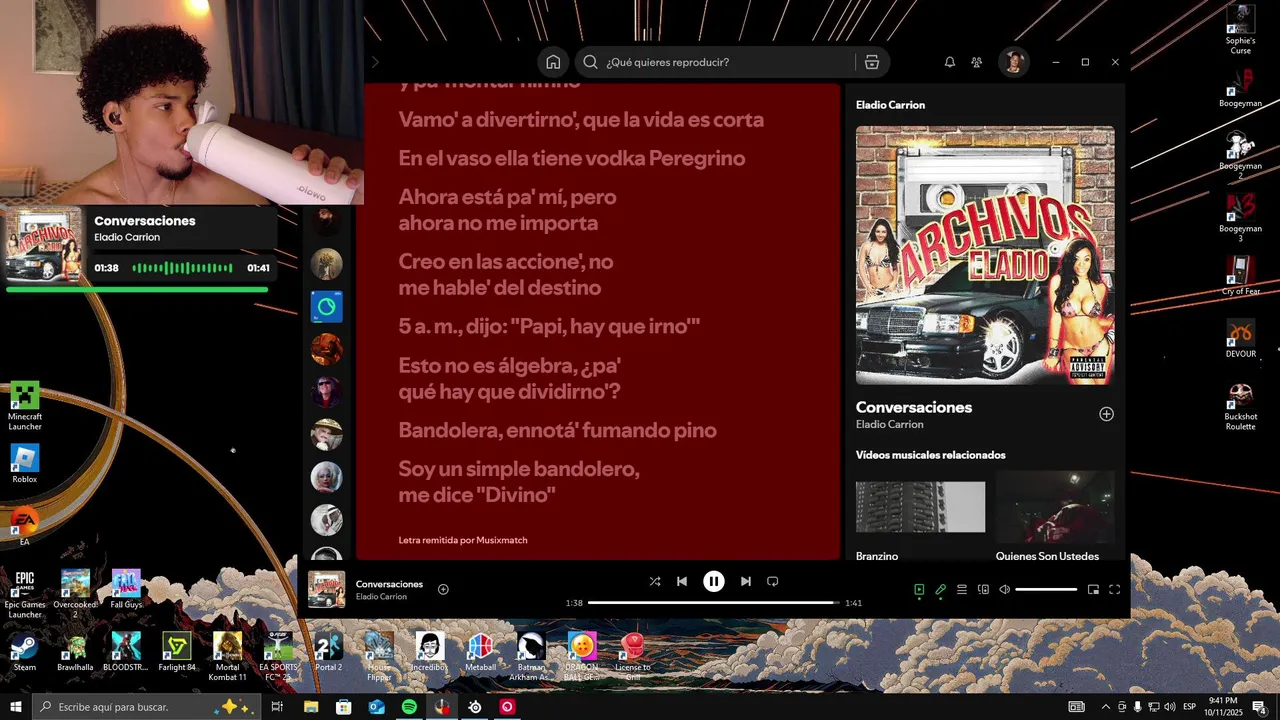Click the lyric '5 a. m., dijo: Papi, hay que irno'
This screenshot has height=720, width=1280.
[549, 326]
